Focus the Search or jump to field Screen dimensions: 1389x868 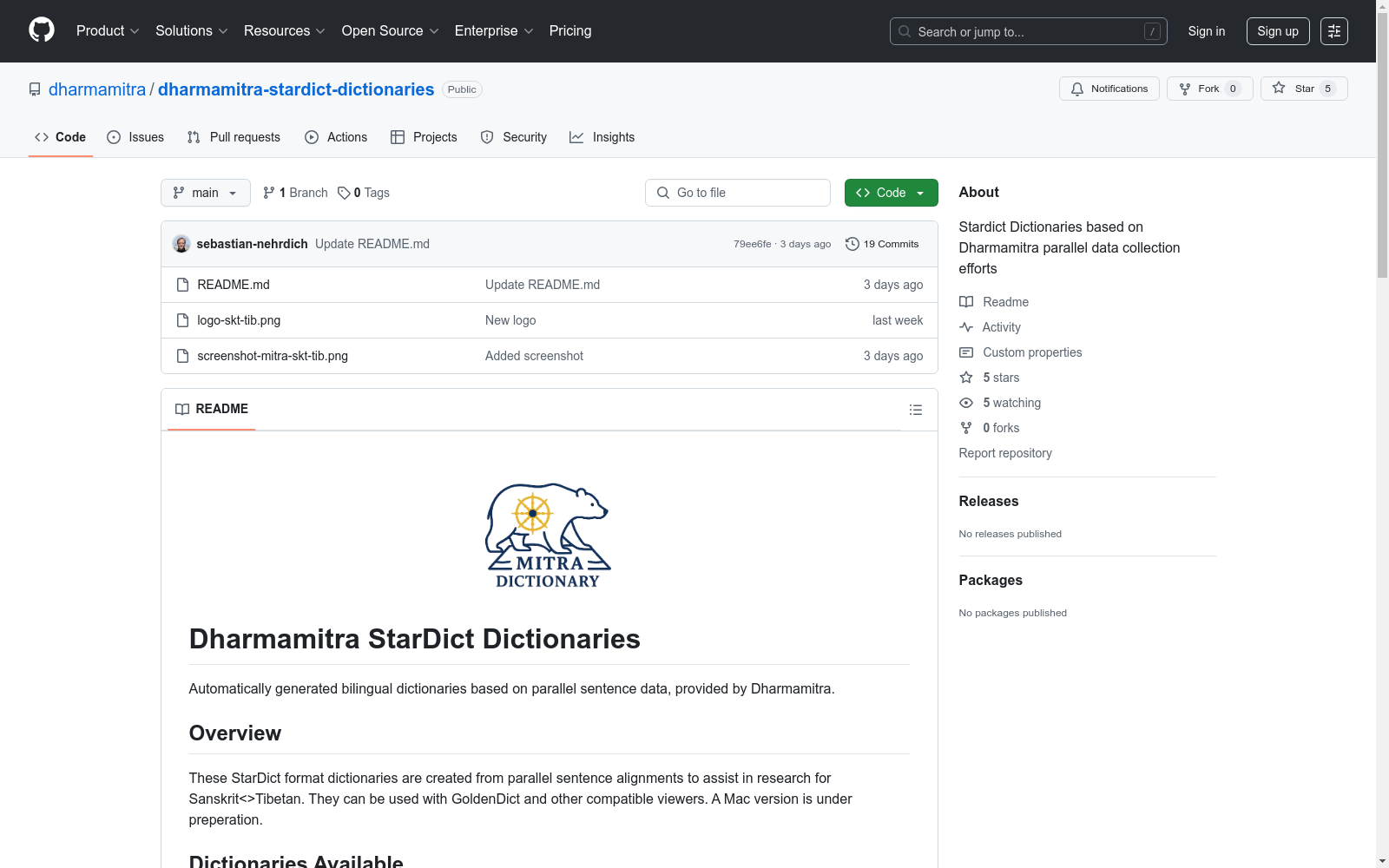coord(1028,31)
